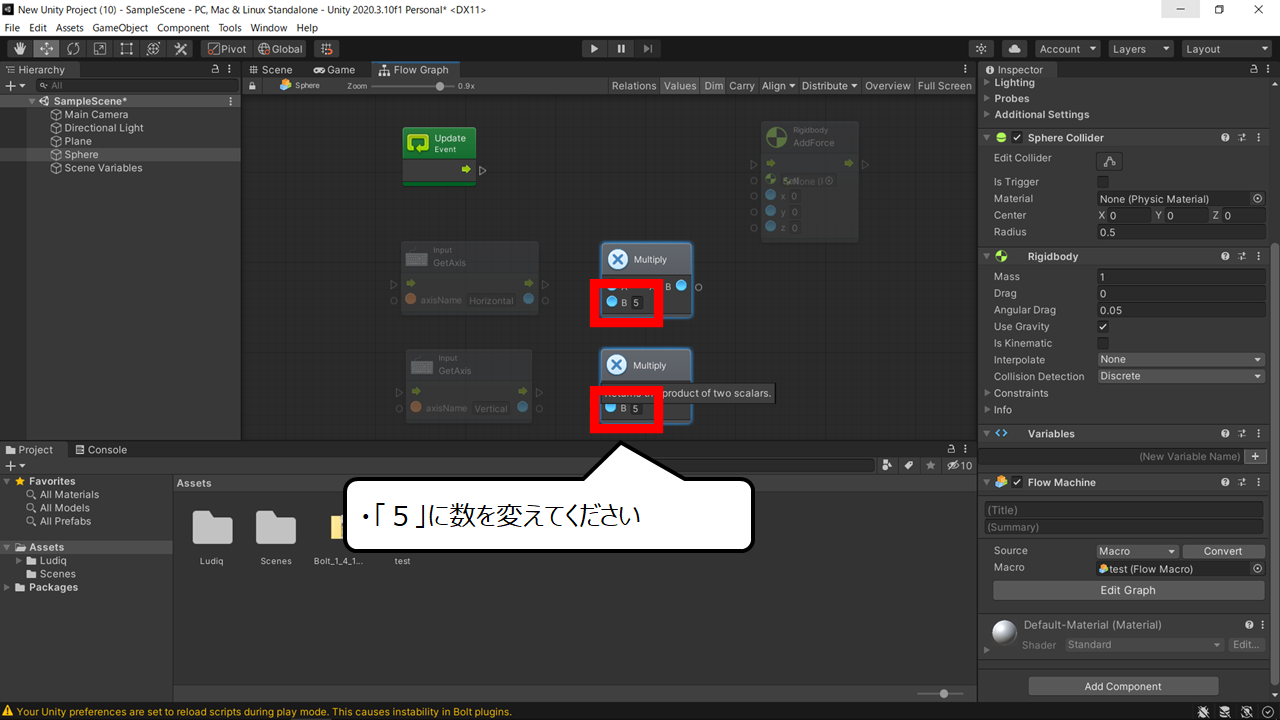Image resolution: width=1280 pixels, height=720 pixels.
Task: Toggle the grid snapping icon
Action: (x=326, y=49)
